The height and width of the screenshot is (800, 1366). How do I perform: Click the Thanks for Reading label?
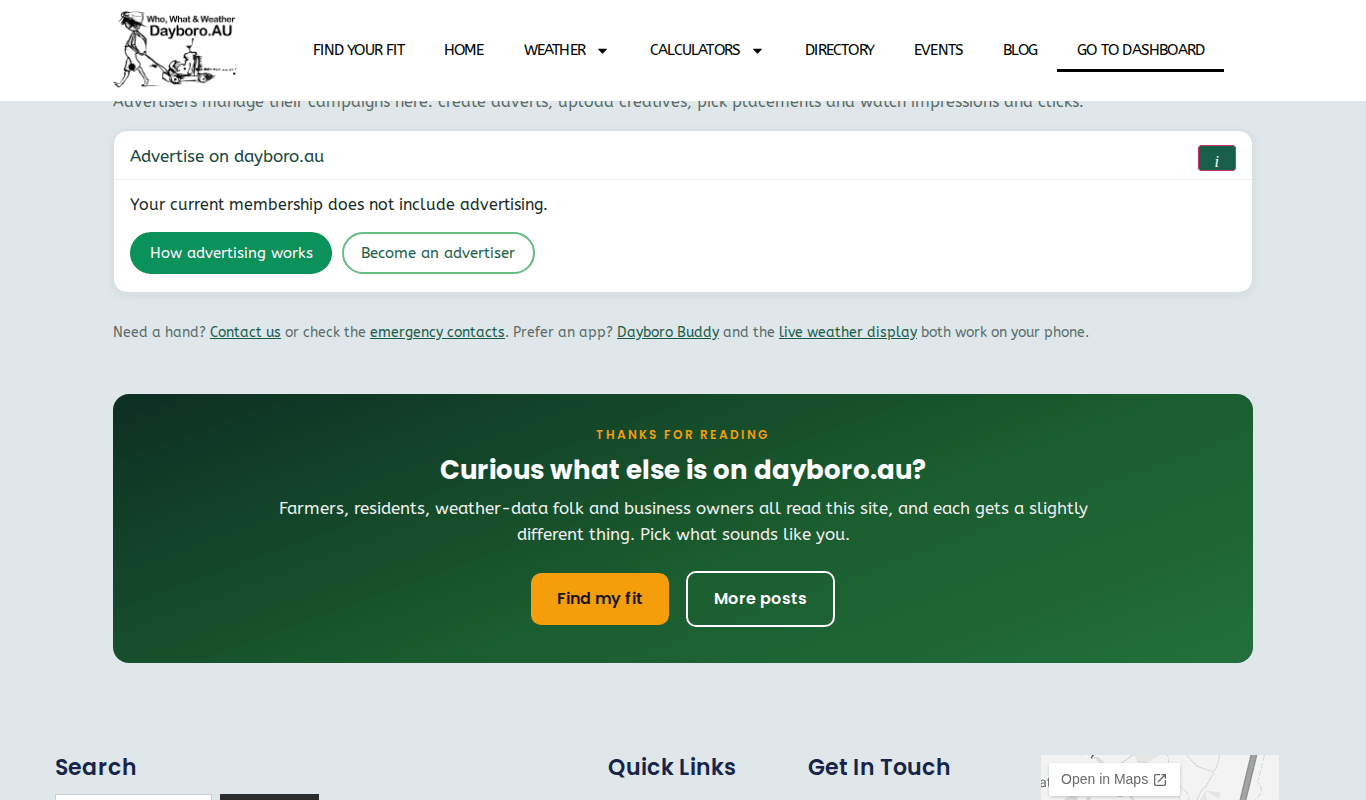click(683, 435)
